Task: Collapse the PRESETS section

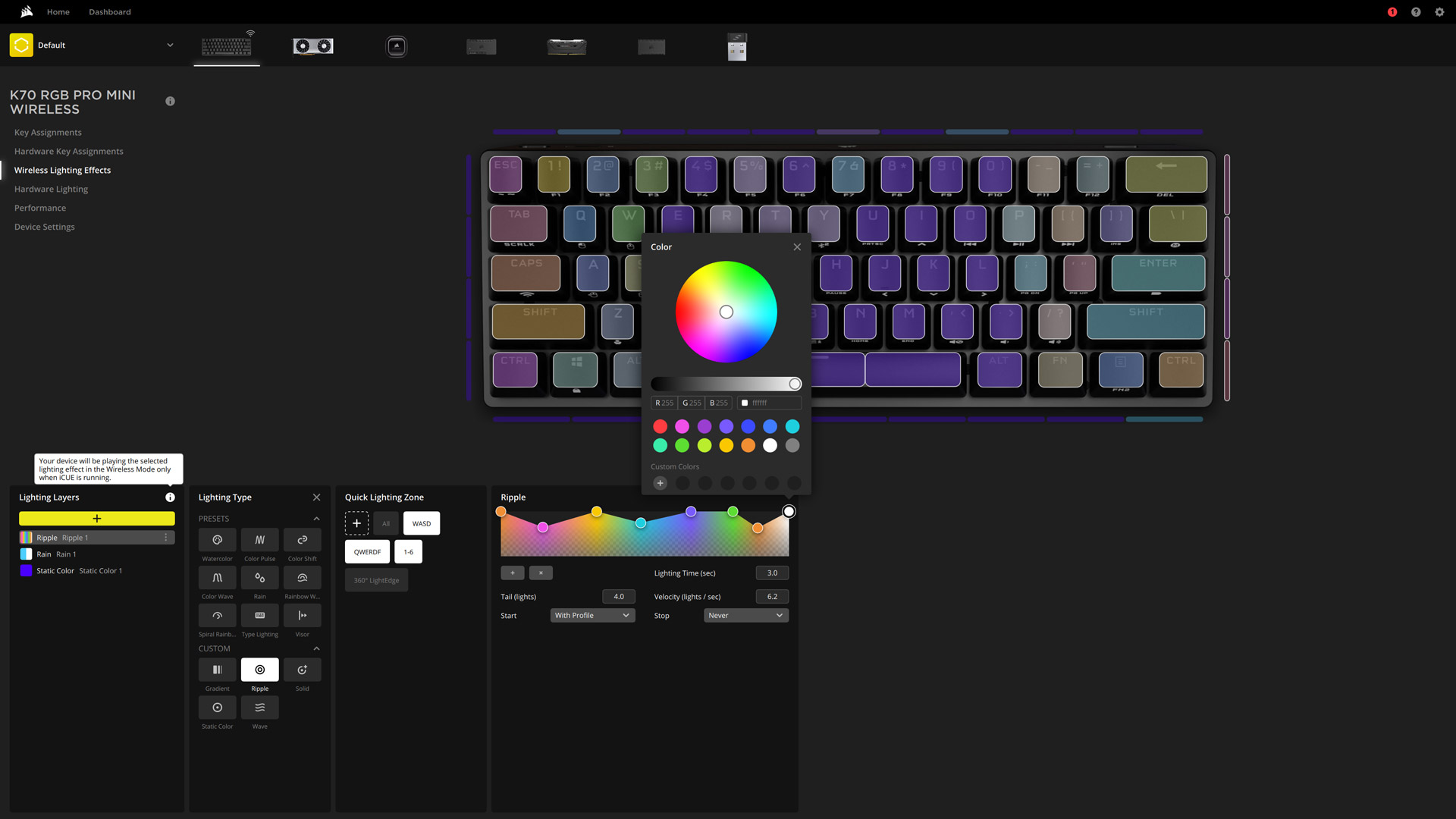Action: coord(316,519)
